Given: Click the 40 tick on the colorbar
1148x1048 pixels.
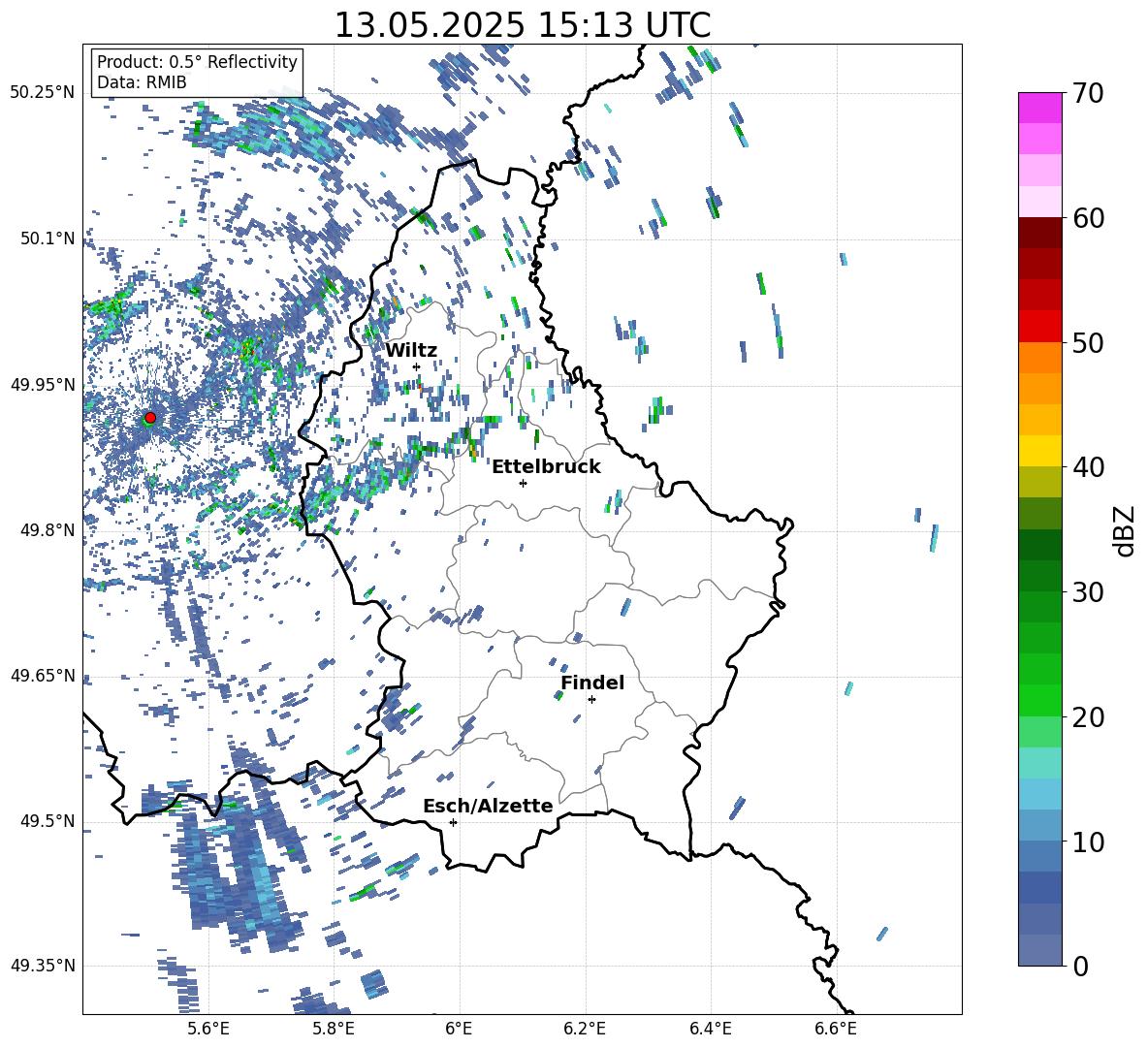Looking at the screenshot, I should [1088, 467].
